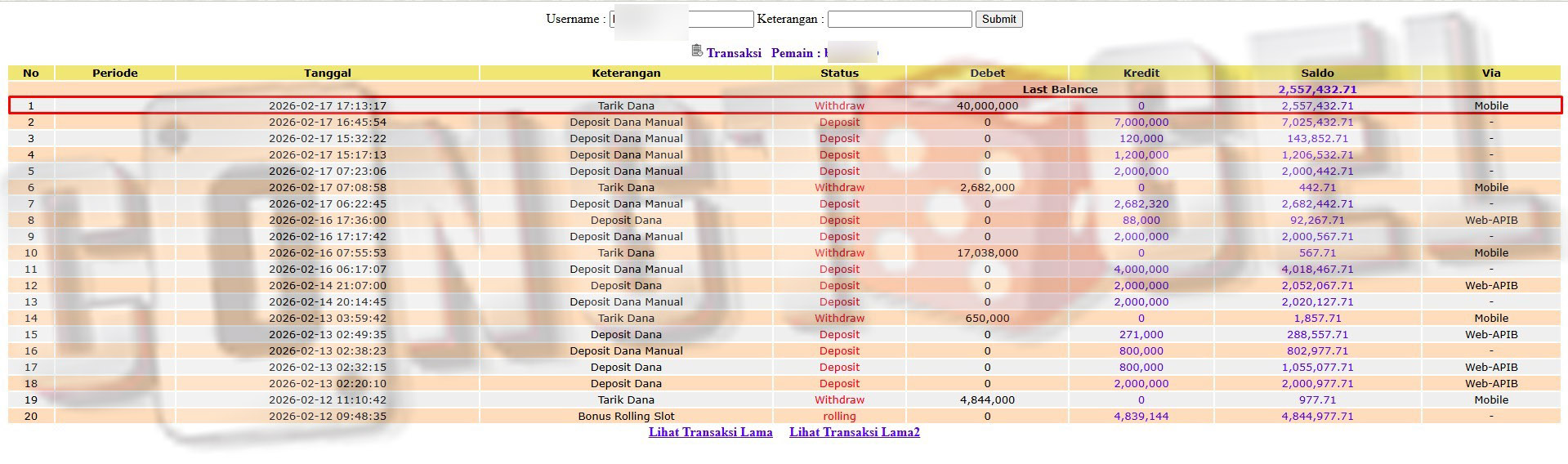Viewport: 1568px width, 464px height.
Task: Open the Lihat Transaksi Lama2 link
Action: click(x=854, y=432)
